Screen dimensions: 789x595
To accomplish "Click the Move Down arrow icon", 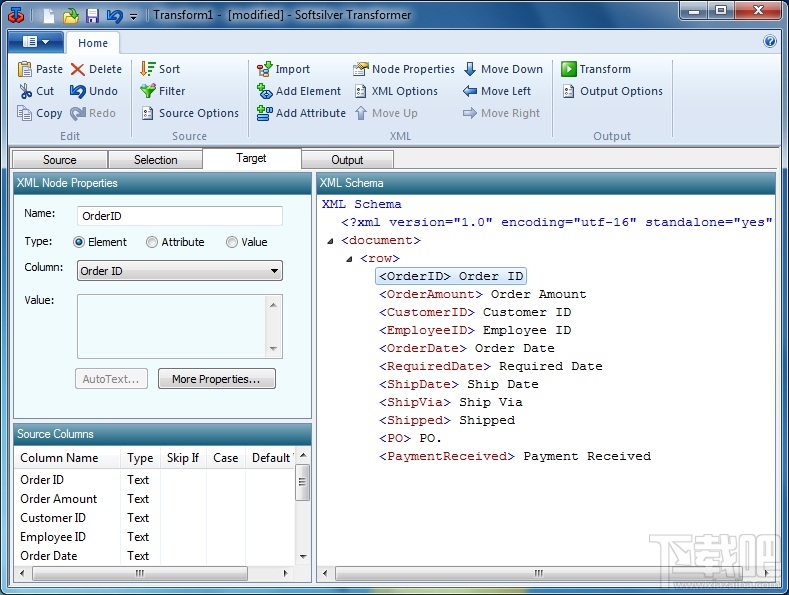I will (x=469, y=69).
